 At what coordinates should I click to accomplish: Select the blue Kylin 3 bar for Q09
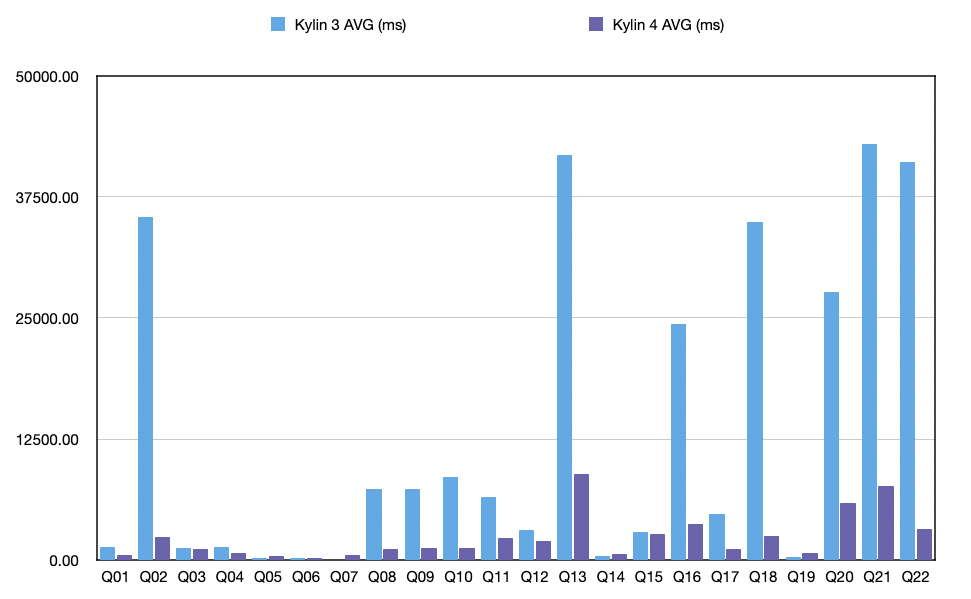pos(412,525)
